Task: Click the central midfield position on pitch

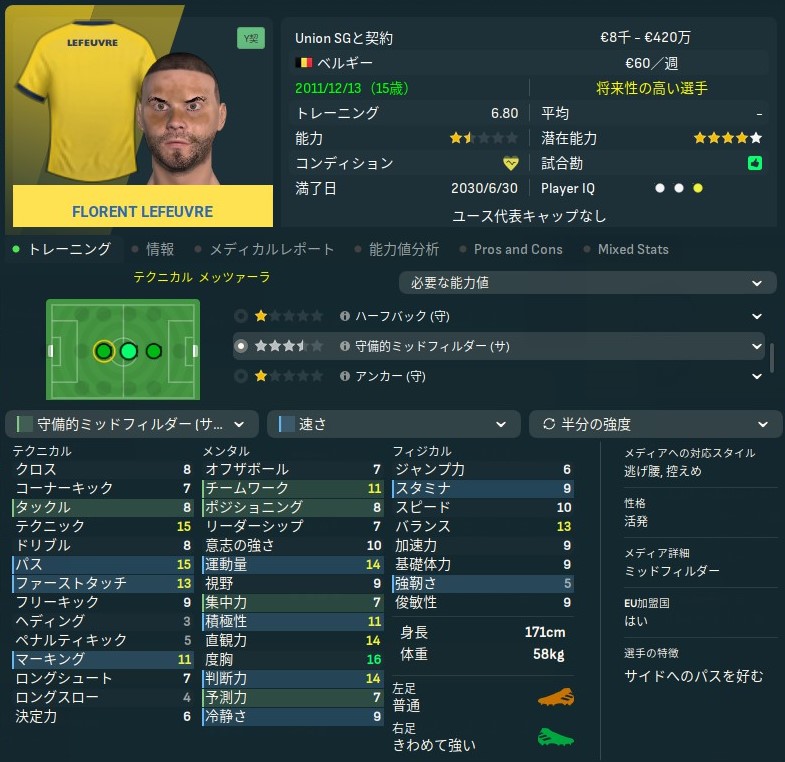Action: 129,351
